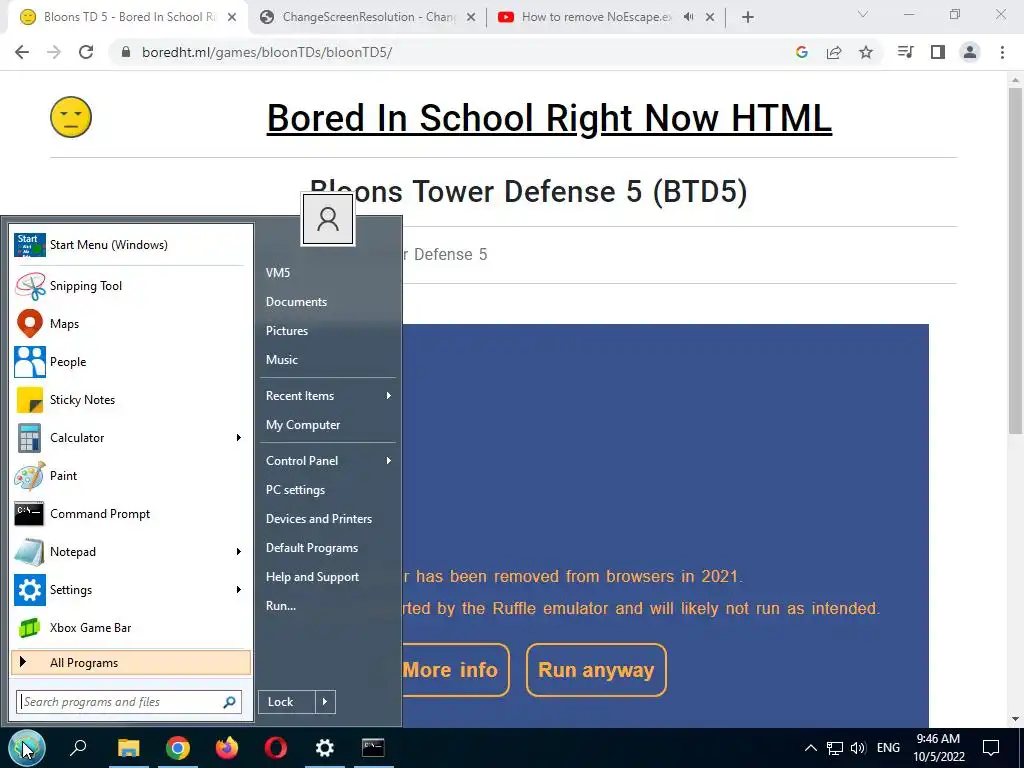Click the Chrome back arrow
The image size is (1024, 768).
tap(22, 52)
